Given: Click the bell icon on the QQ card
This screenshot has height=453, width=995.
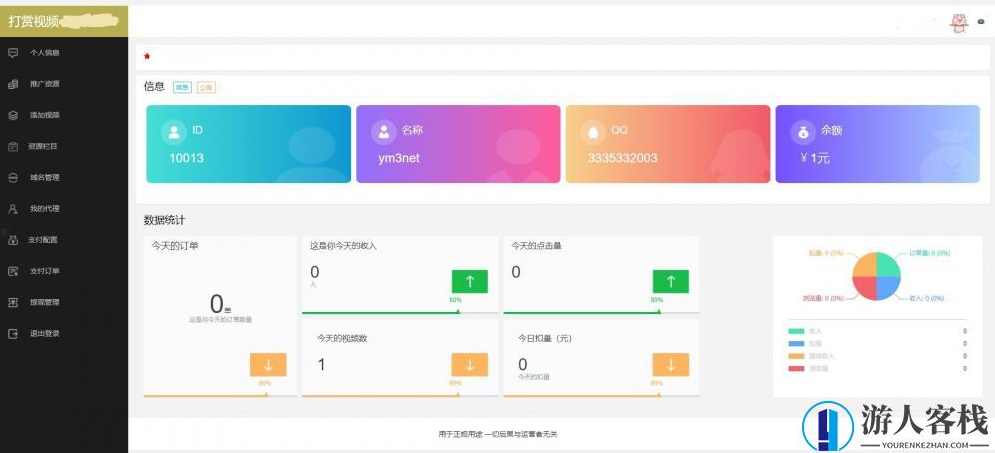Looking at the screenshot, I should point(593,132).
